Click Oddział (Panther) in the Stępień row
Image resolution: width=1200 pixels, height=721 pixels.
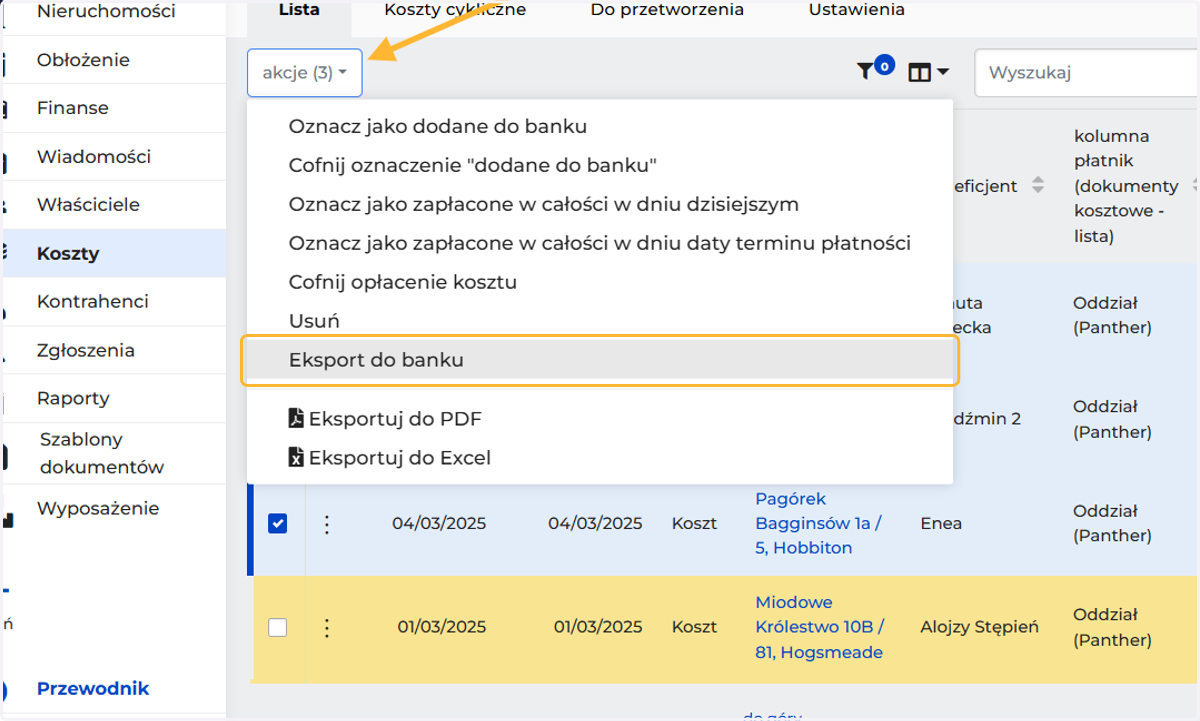tap(1112, 627)
